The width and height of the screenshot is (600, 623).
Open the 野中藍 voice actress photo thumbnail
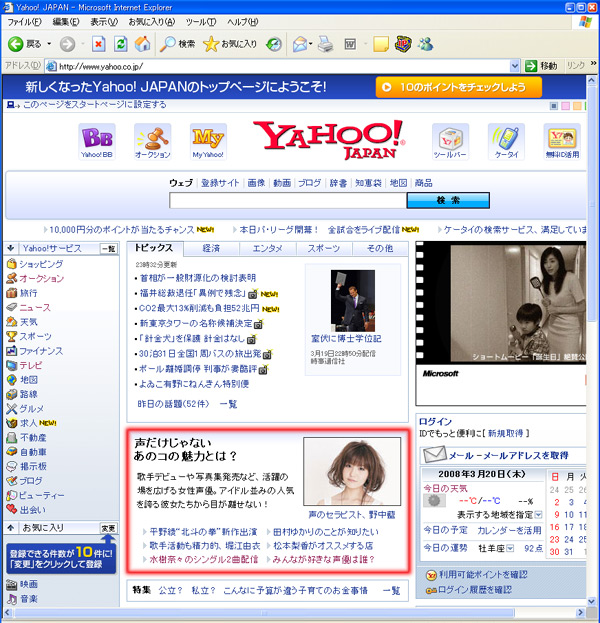tap(352, 471)
